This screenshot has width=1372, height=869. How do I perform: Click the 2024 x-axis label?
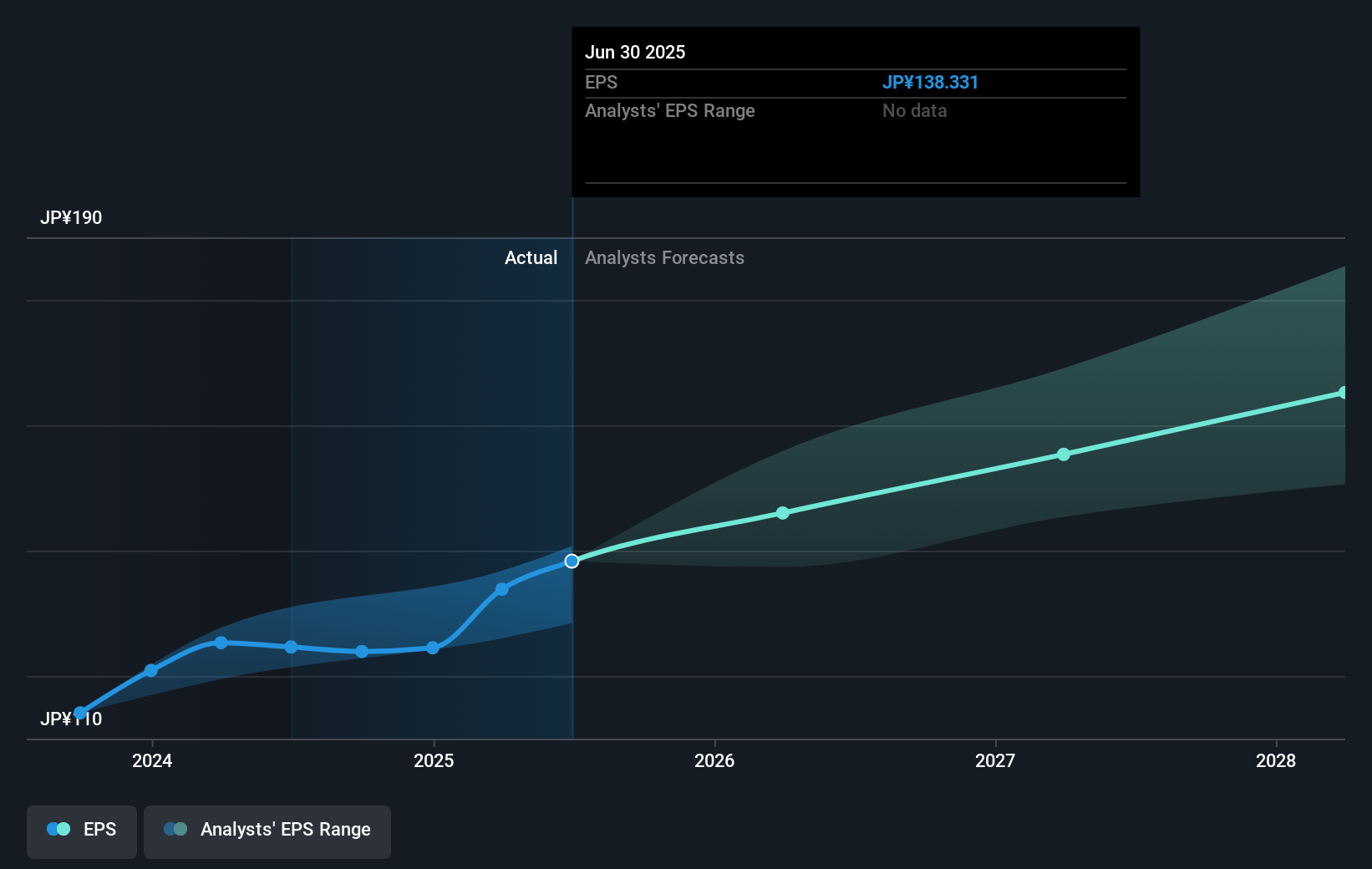[x=152, y=760]
